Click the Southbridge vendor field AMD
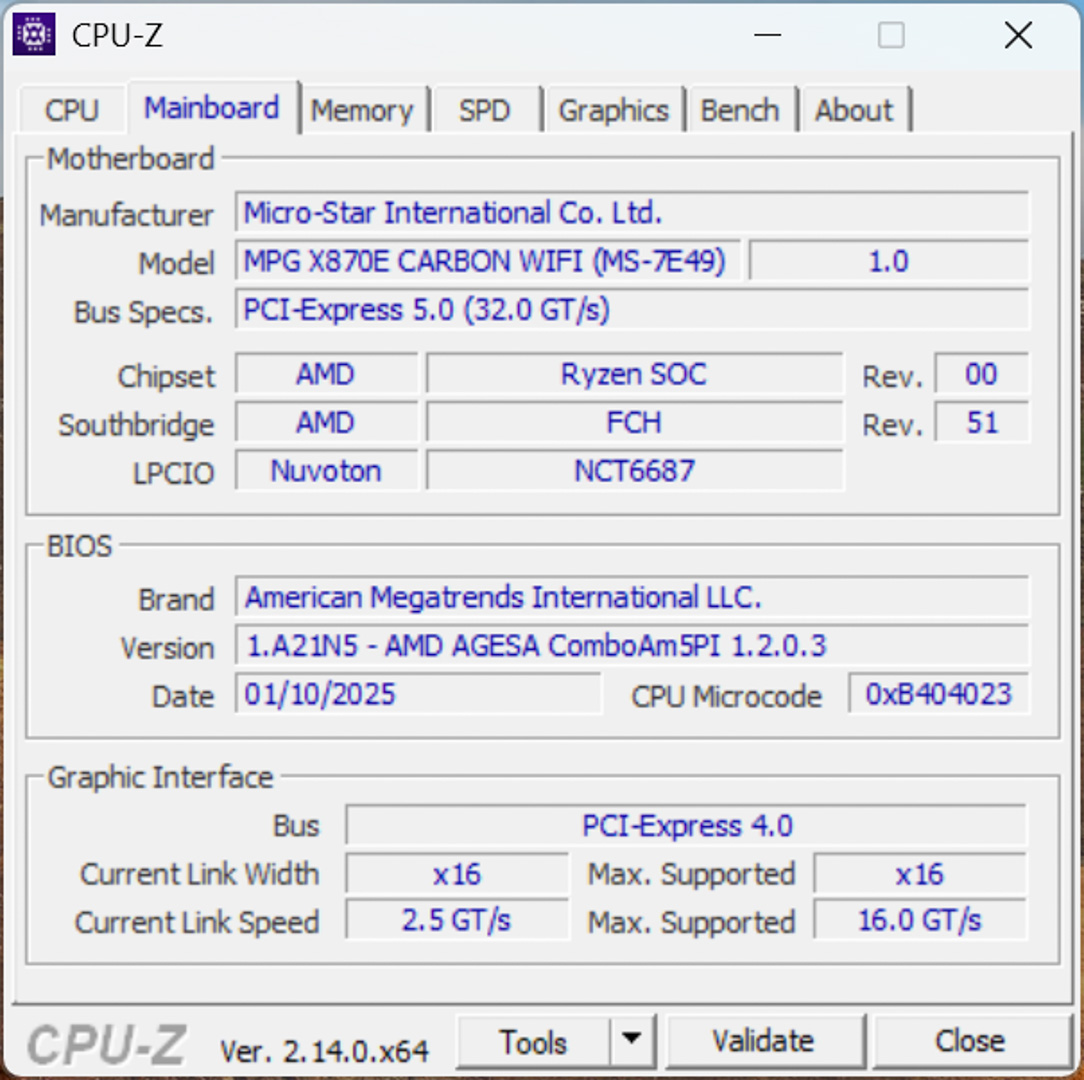Screen dimensions: 1084x1080 326,422
